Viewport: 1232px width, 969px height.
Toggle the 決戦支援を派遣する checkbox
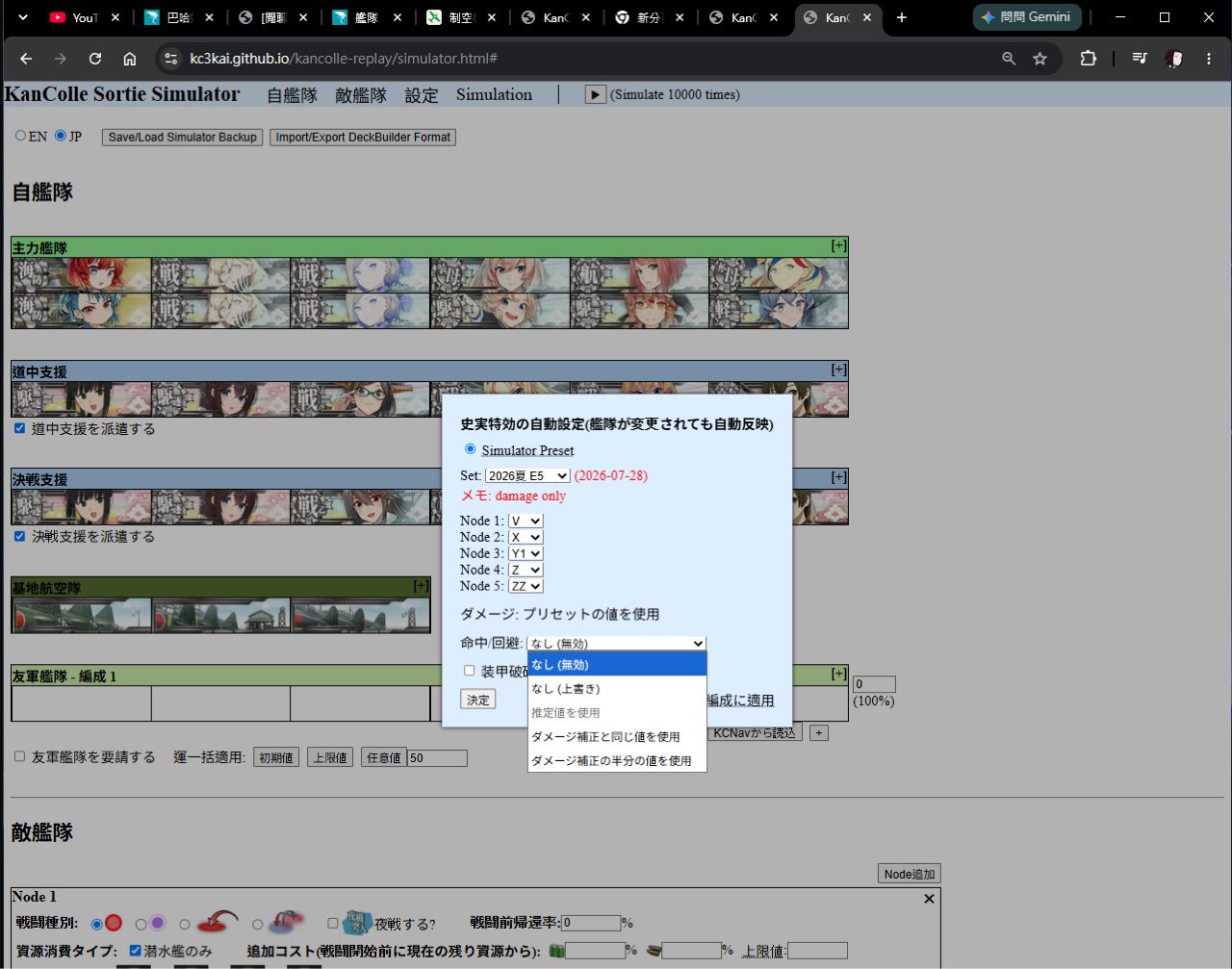click(19, 536)
